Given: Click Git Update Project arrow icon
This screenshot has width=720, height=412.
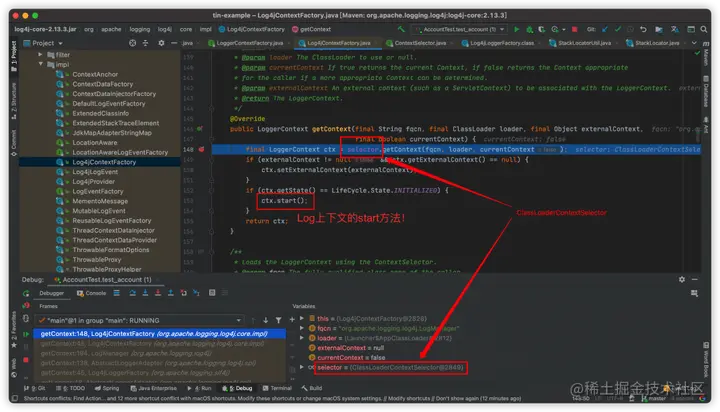Looking at the screenshot, I should 605,29.
